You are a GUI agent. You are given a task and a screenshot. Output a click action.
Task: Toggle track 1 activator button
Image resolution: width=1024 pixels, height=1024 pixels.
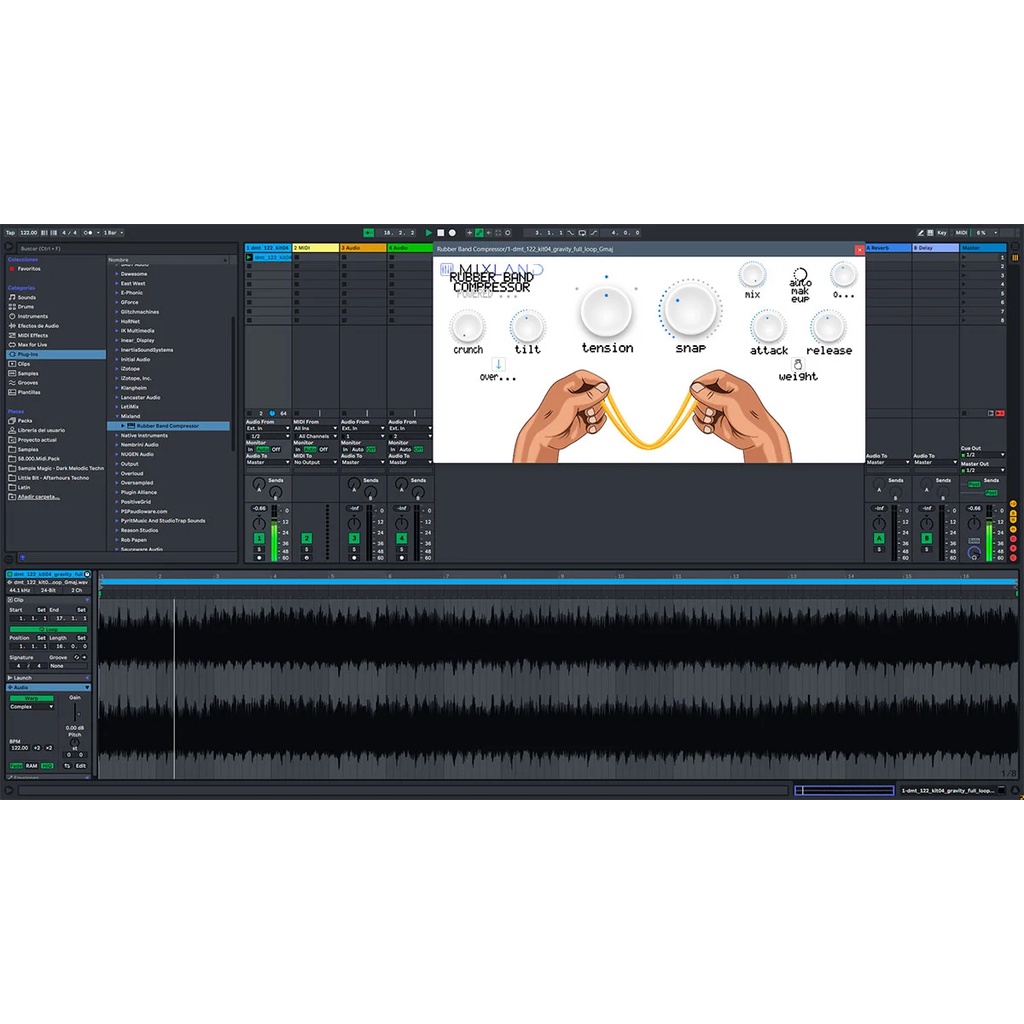pos(259,538)
